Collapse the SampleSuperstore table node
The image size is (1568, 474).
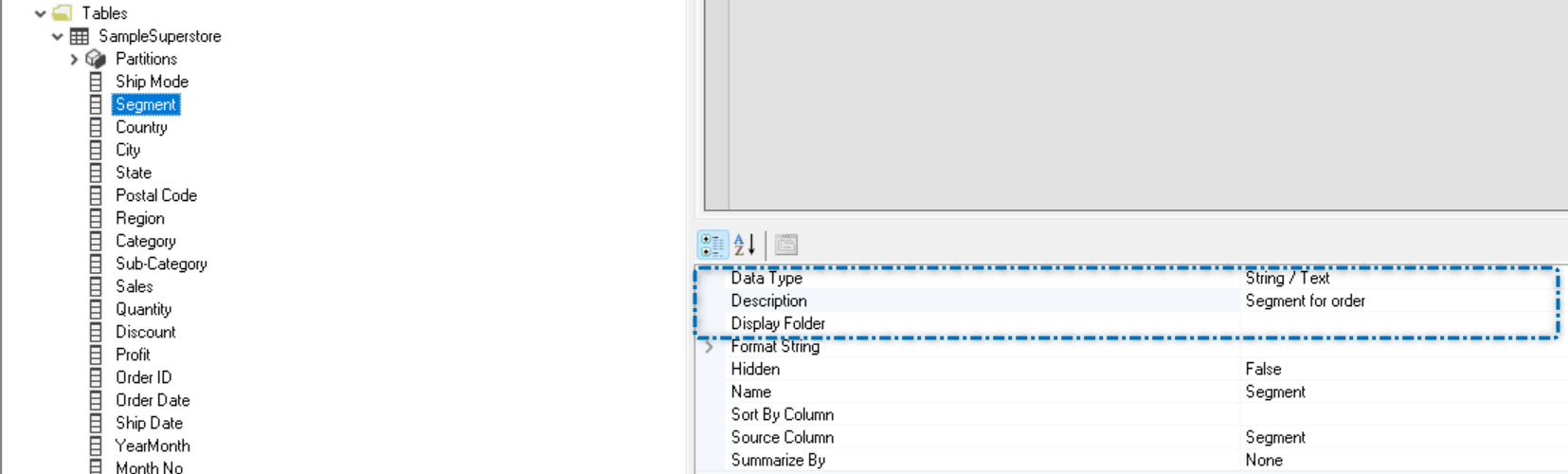[58, 36]
